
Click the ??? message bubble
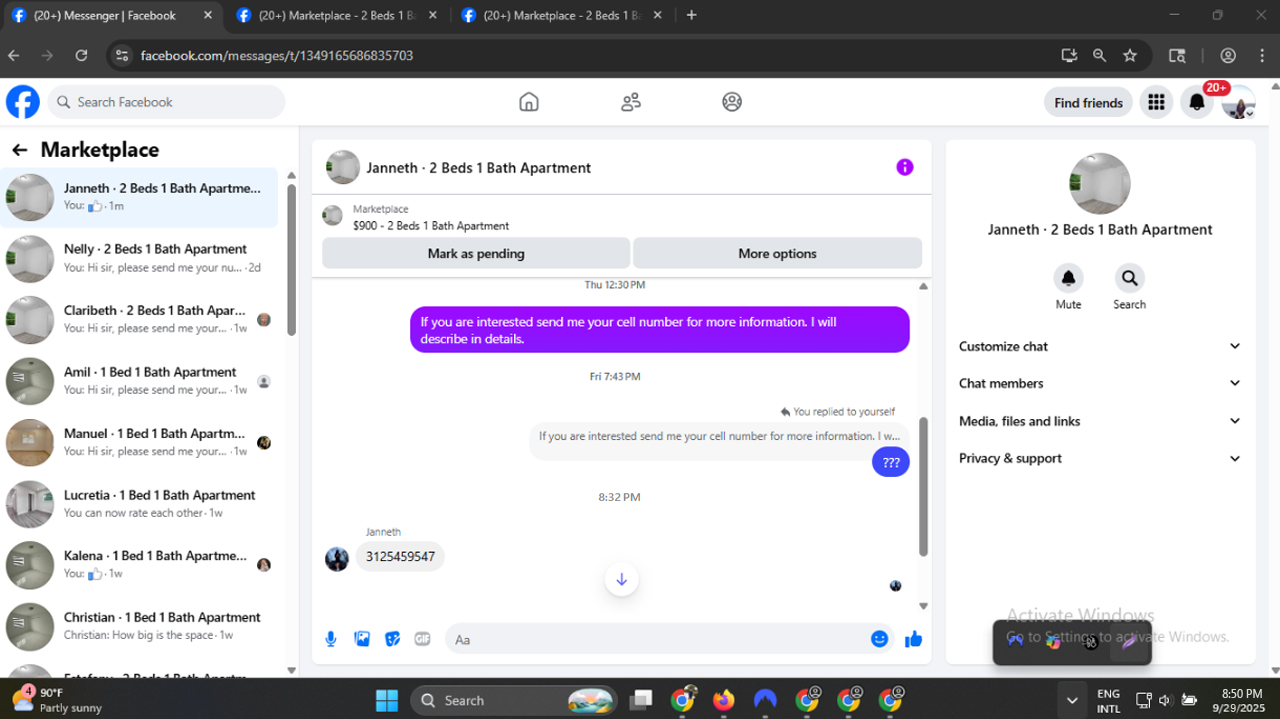click(x=891, y=462)
